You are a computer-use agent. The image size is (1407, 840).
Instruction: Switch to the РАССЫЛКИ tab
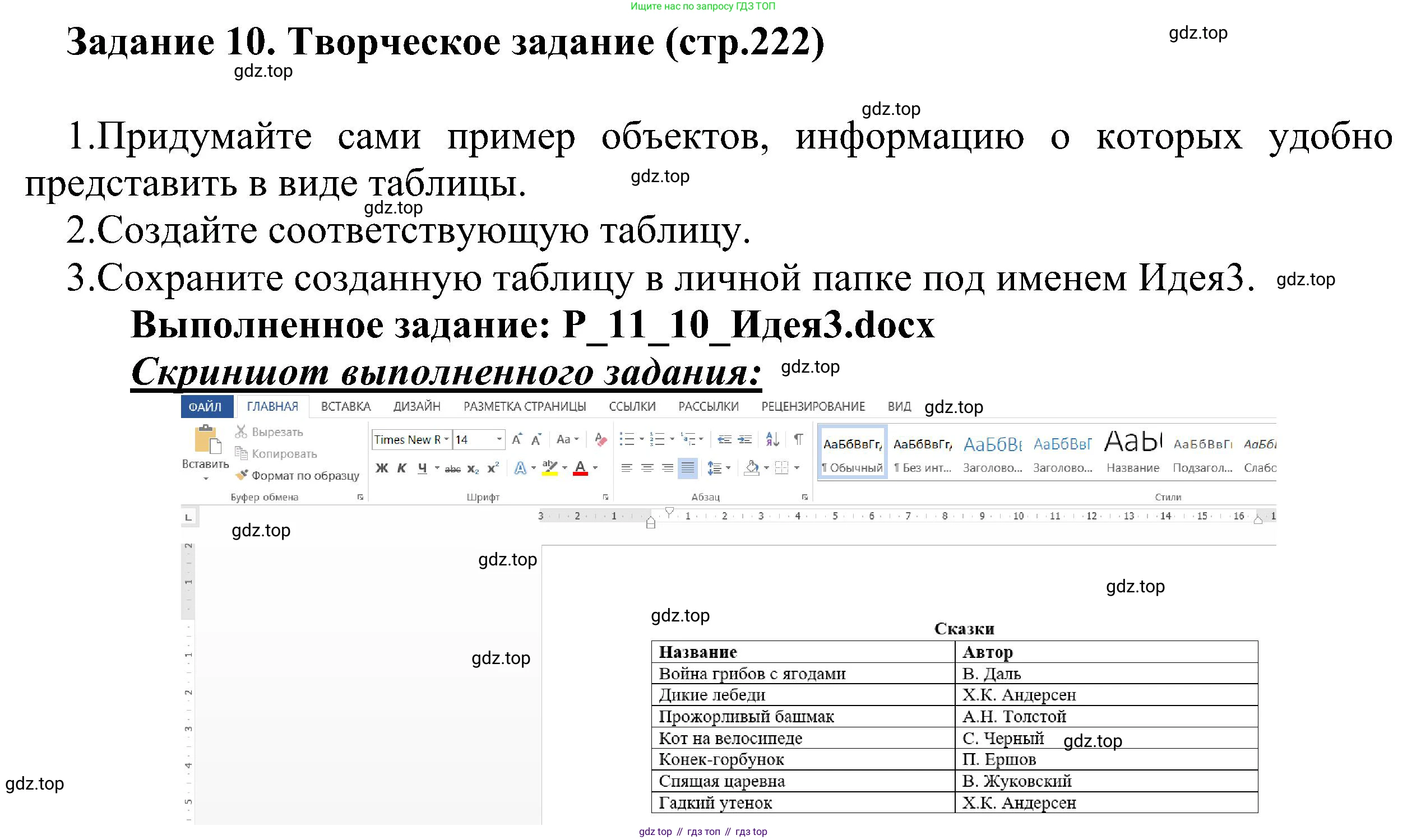709,406
